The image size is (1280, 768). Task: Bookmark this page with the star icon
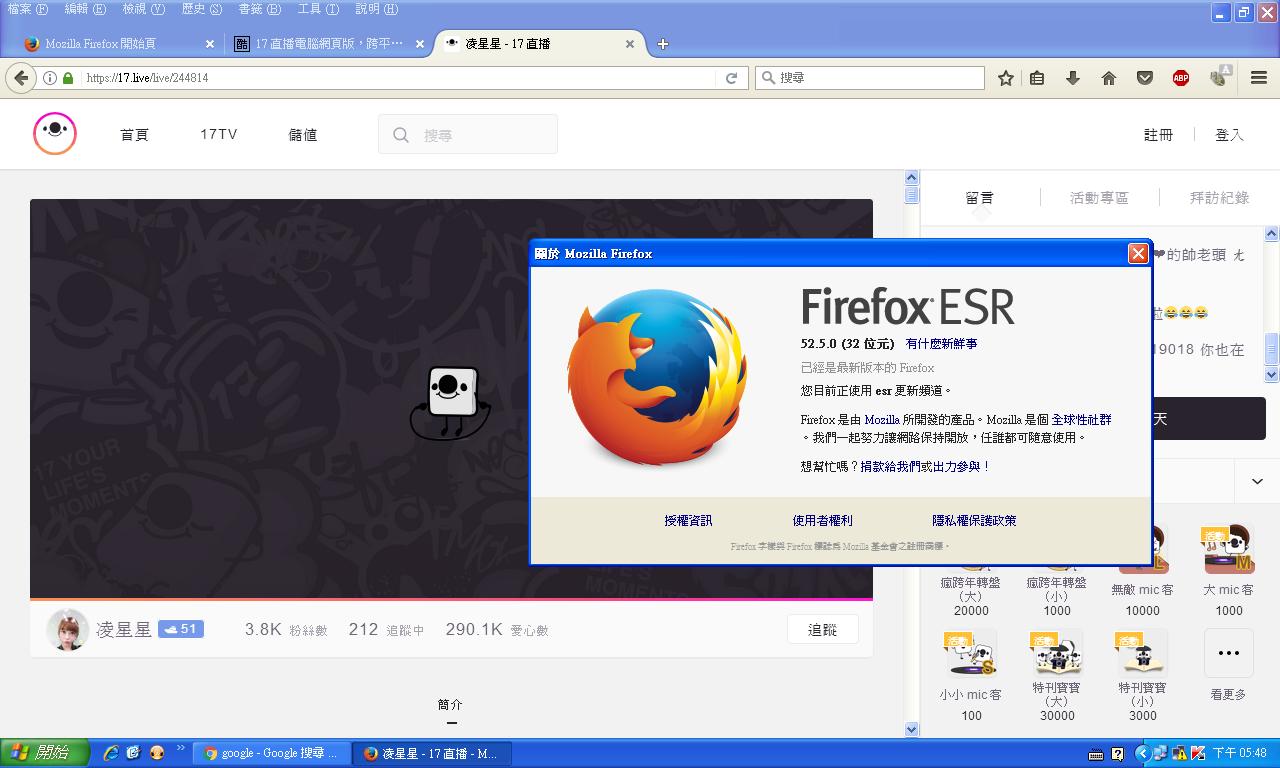point(1006,78)
